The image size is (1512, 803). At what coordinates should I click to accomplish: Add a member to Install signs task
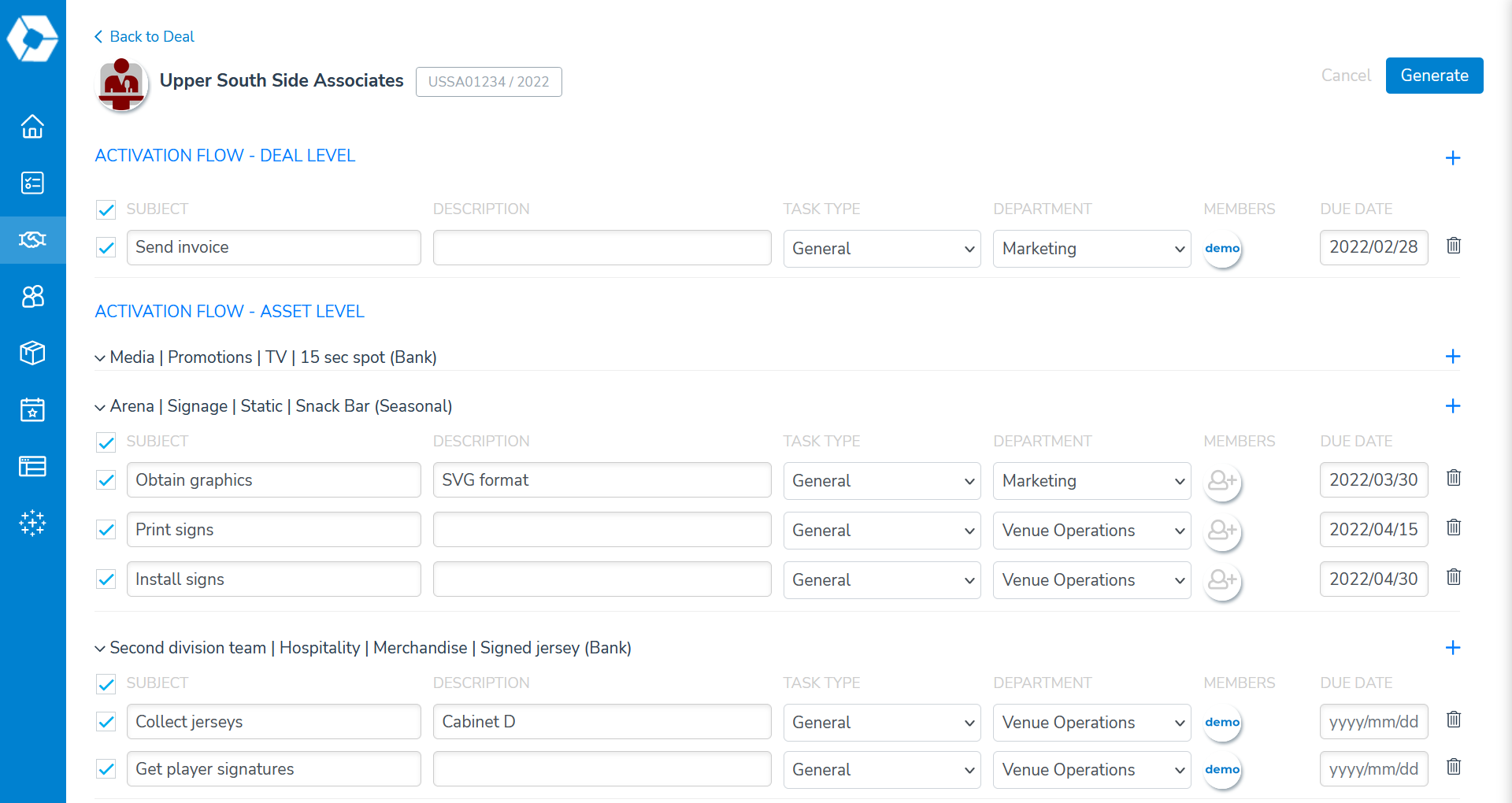coord(1222,580)
